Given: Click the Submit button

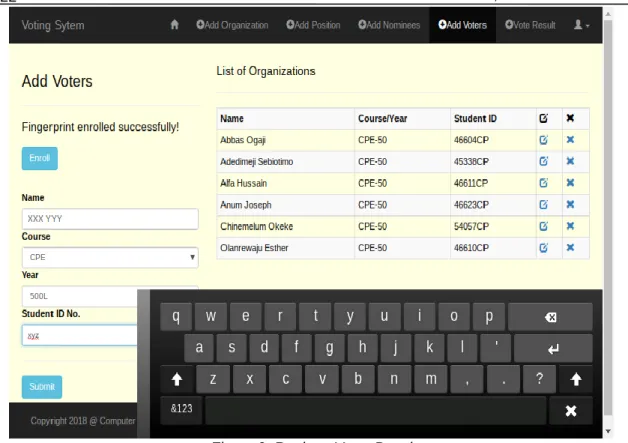Looking at the screenshot, I should pos(42,387).
